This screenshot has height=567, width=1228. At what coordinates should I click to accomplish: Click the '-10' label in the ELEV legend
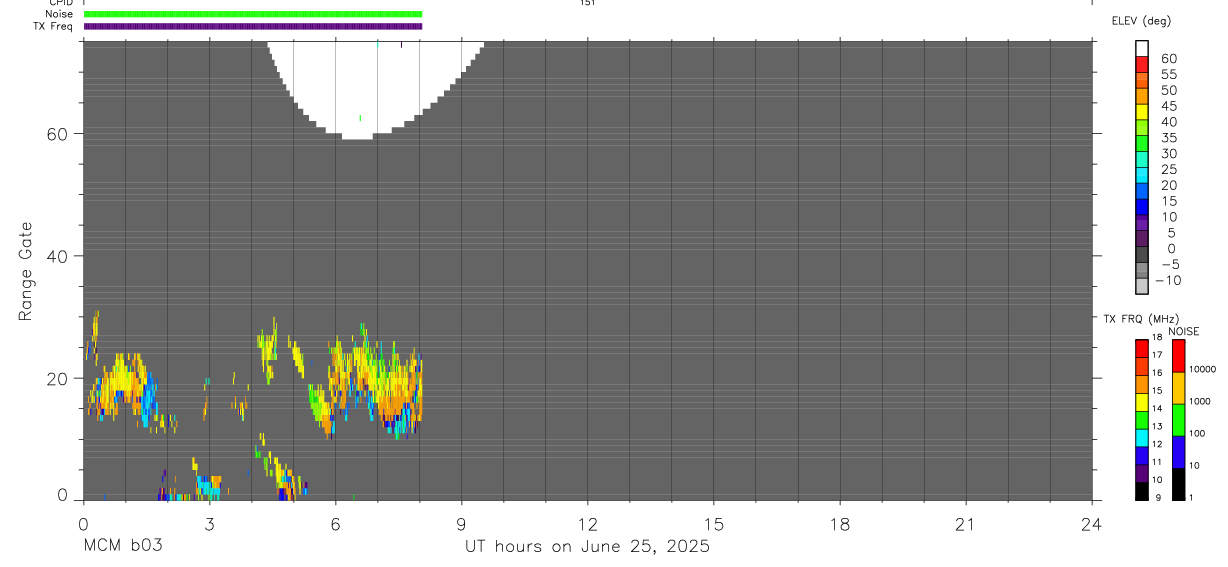pos(1168,280)
